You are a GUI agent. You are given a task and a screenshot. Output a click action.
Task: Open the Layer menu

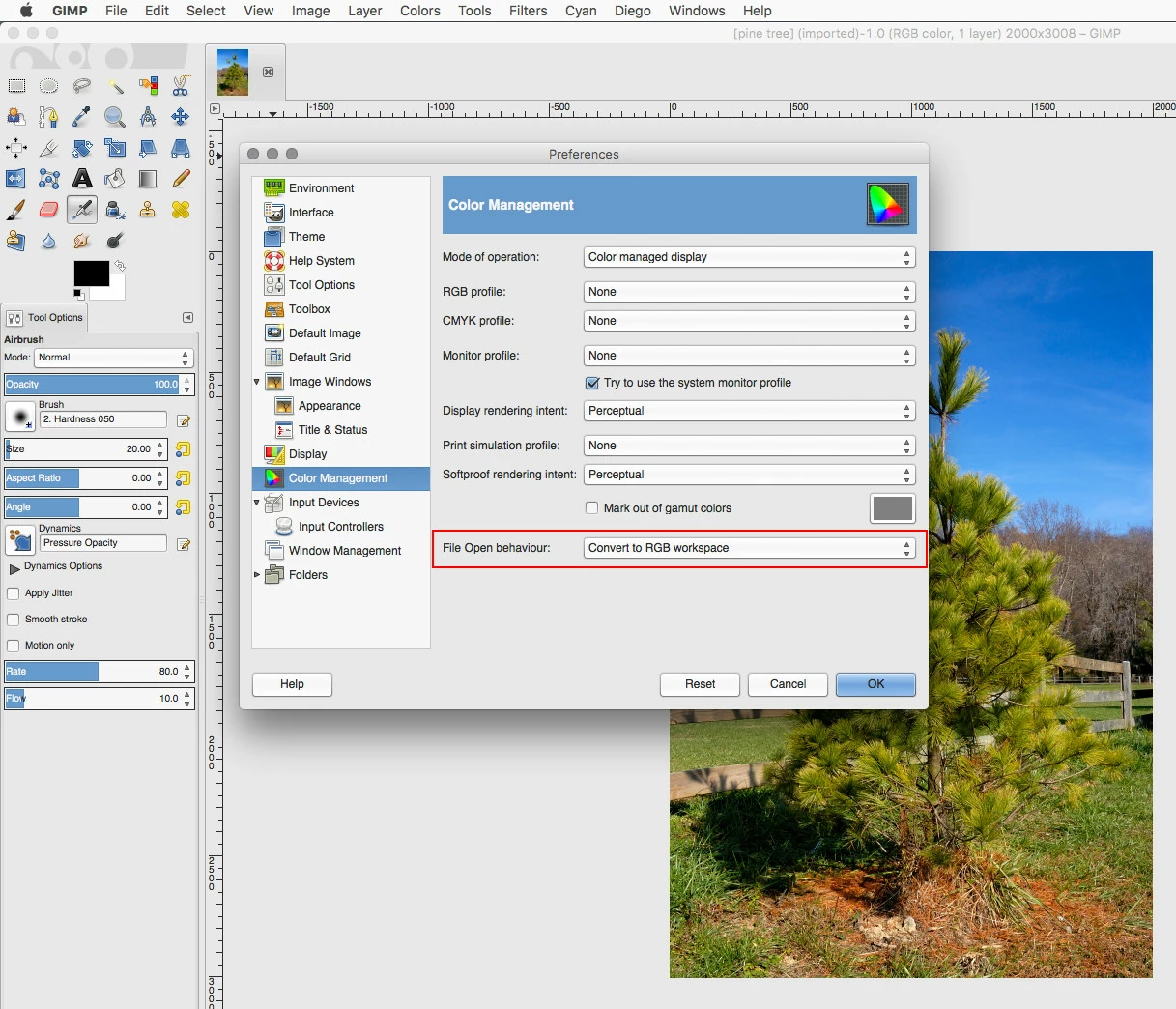pyautogui.click(x=364, y=11)
